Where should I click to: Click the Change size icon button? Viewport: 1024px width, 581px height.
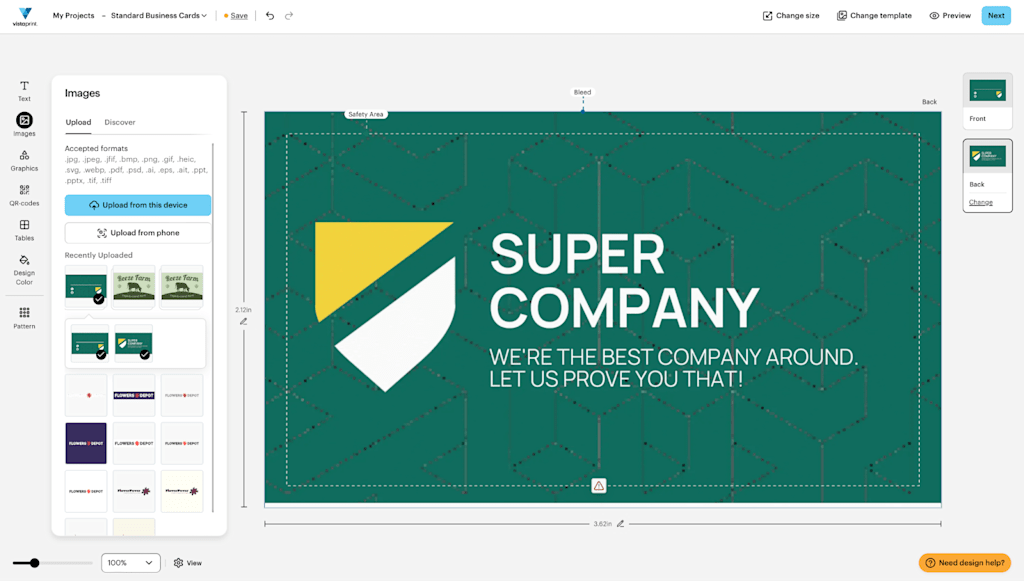tap(791, 16)
